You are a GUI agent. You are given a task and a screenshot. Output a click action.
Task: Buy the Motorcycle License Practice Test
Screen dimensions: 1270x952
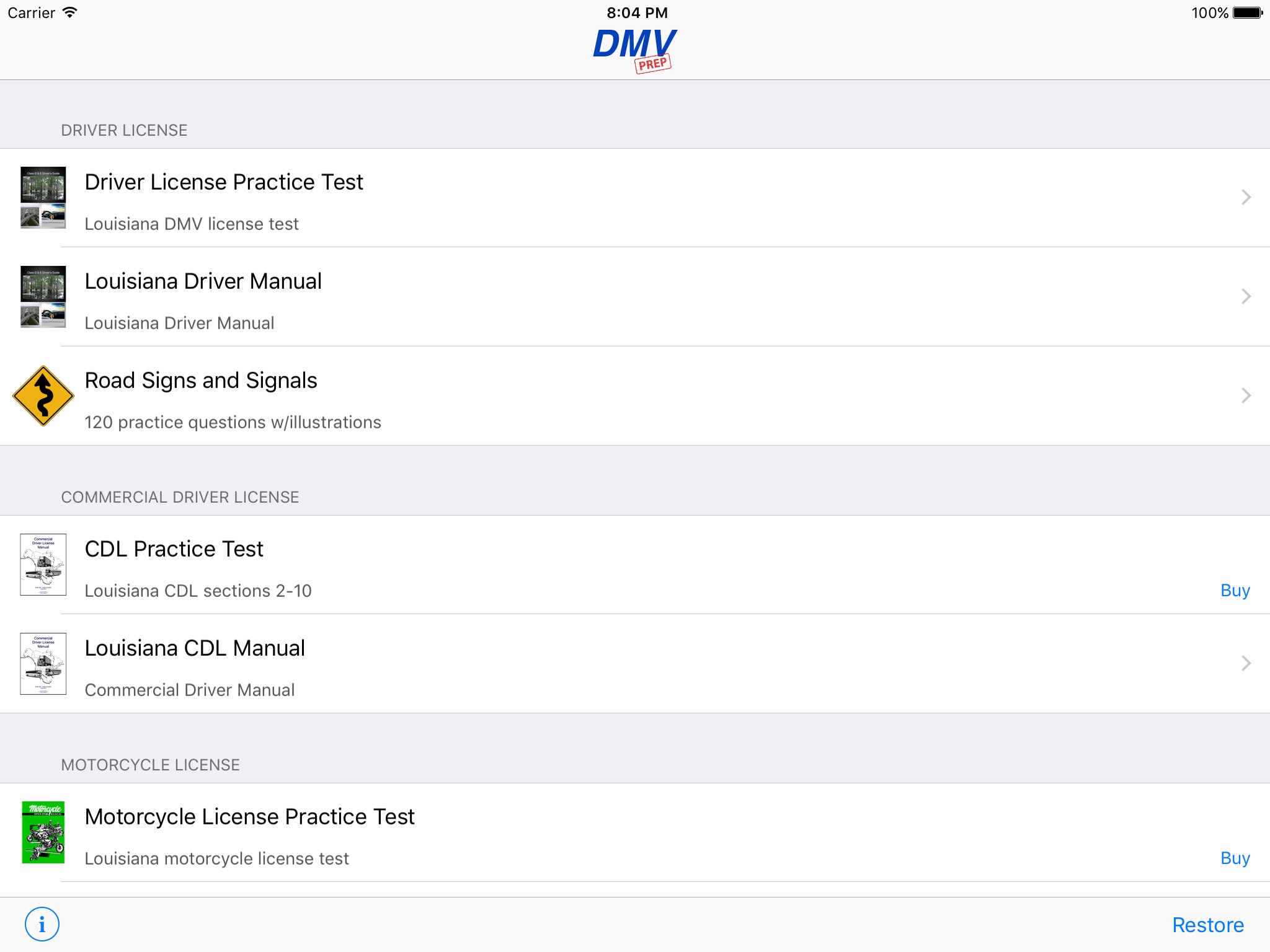click(1235, 858)
